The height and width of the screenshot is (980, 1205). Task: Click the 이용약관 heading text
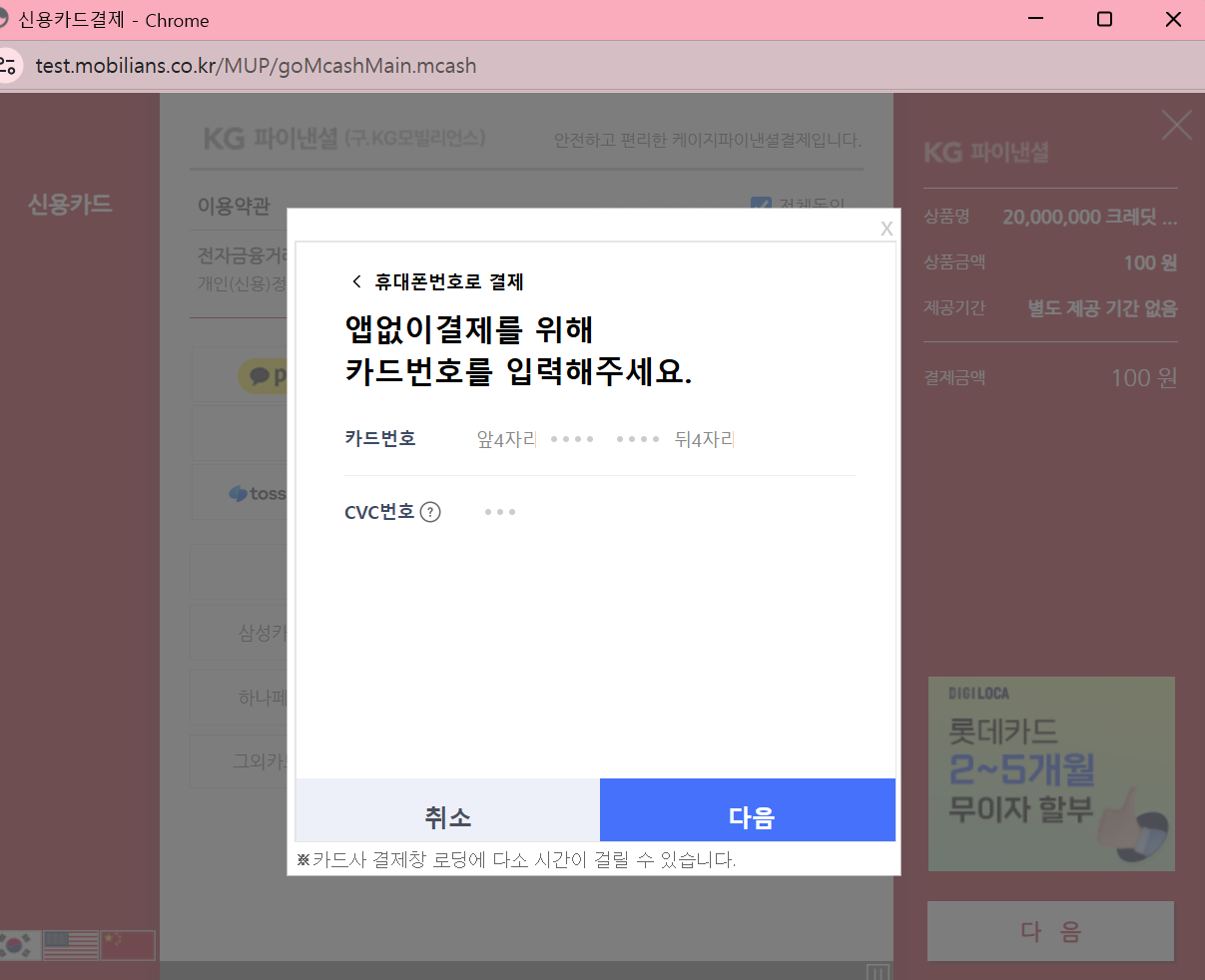coord(234,206)
